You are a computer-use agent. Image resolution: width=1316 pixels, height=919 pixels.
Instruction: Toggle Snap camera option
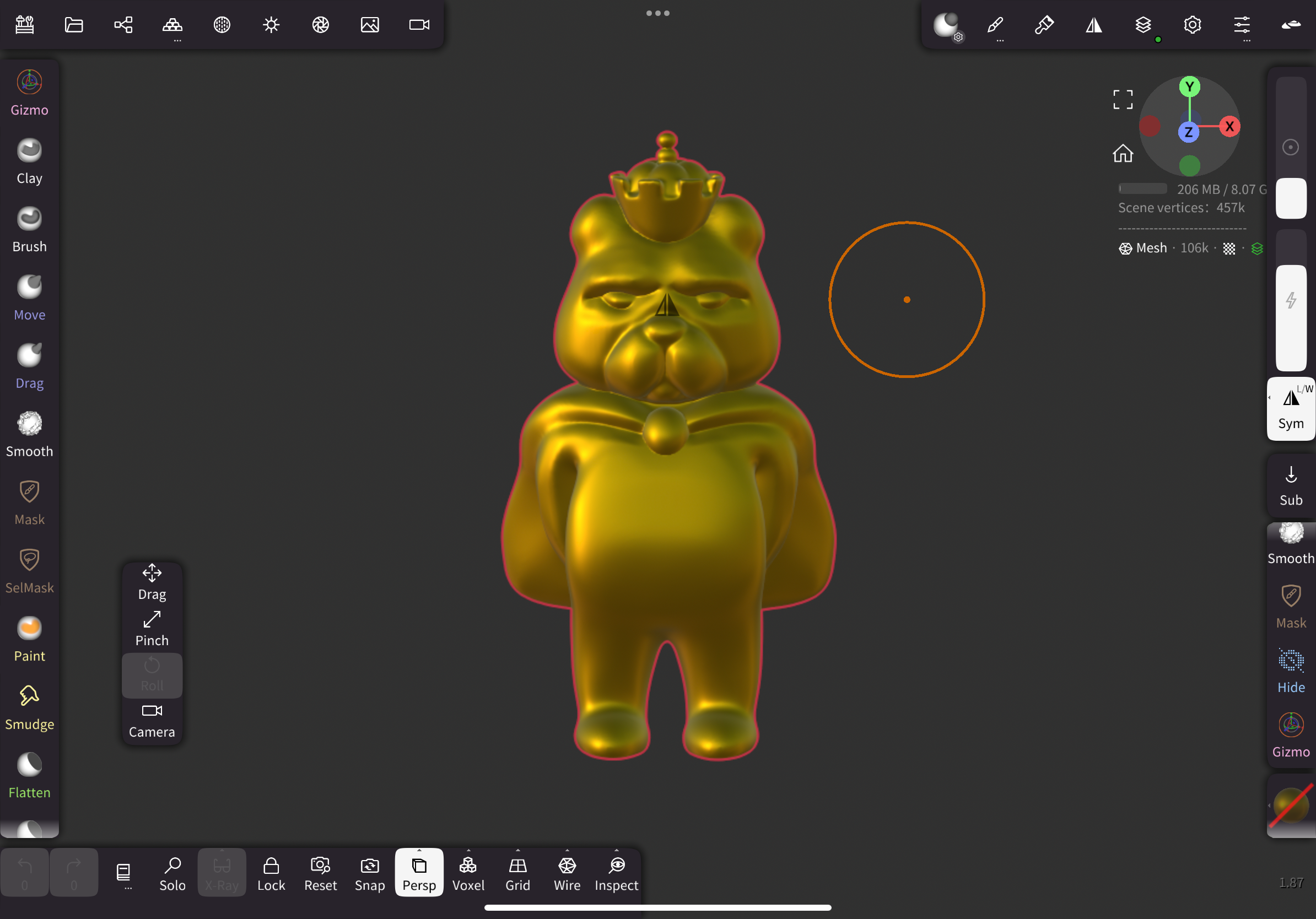coord(370,872)
